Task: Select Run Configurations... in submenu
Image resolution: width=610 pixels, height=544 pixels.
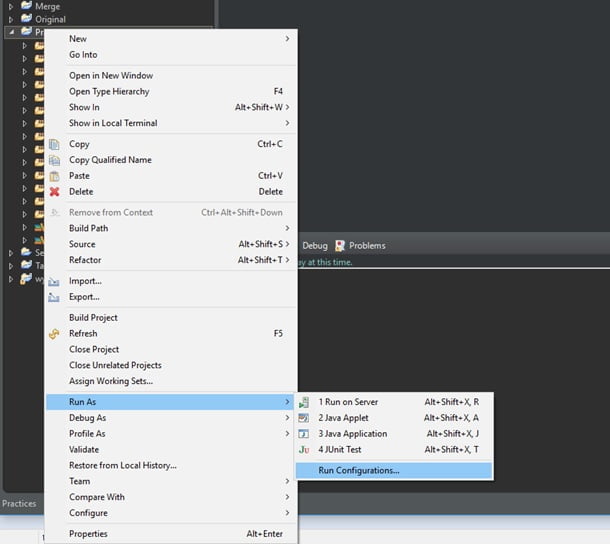Action: [394, 470]
